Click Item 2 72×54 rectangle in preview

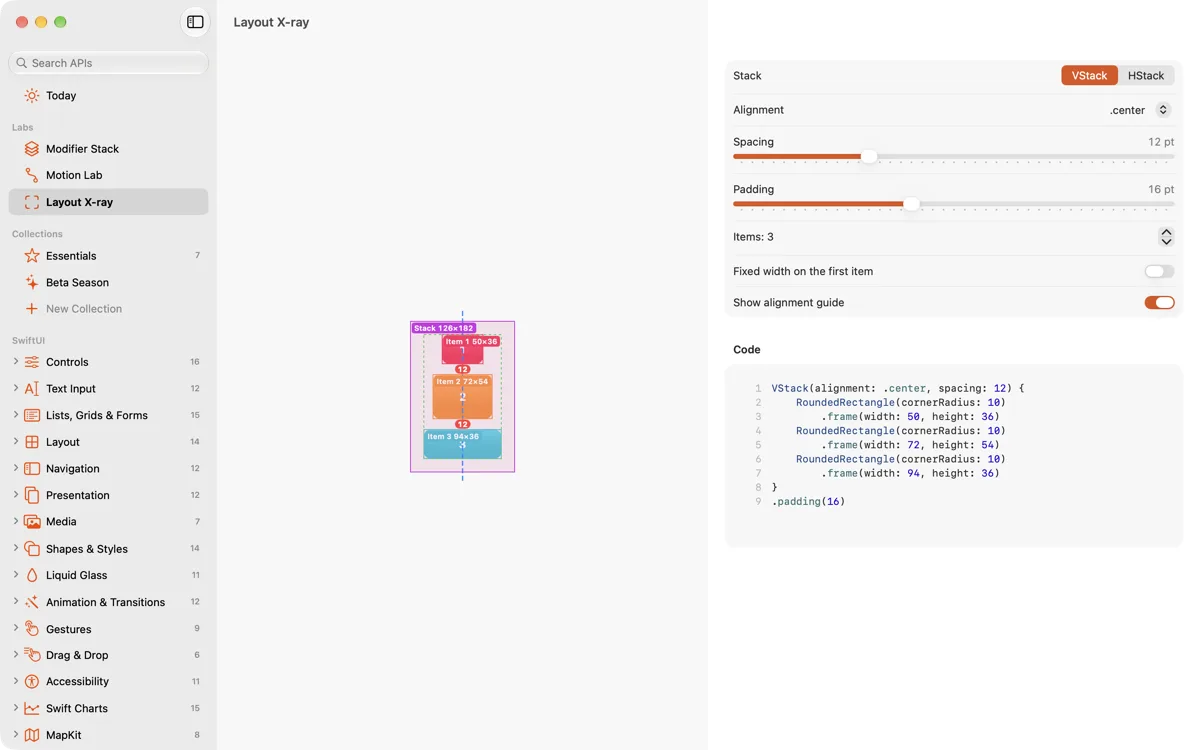[x=462, y=397]
